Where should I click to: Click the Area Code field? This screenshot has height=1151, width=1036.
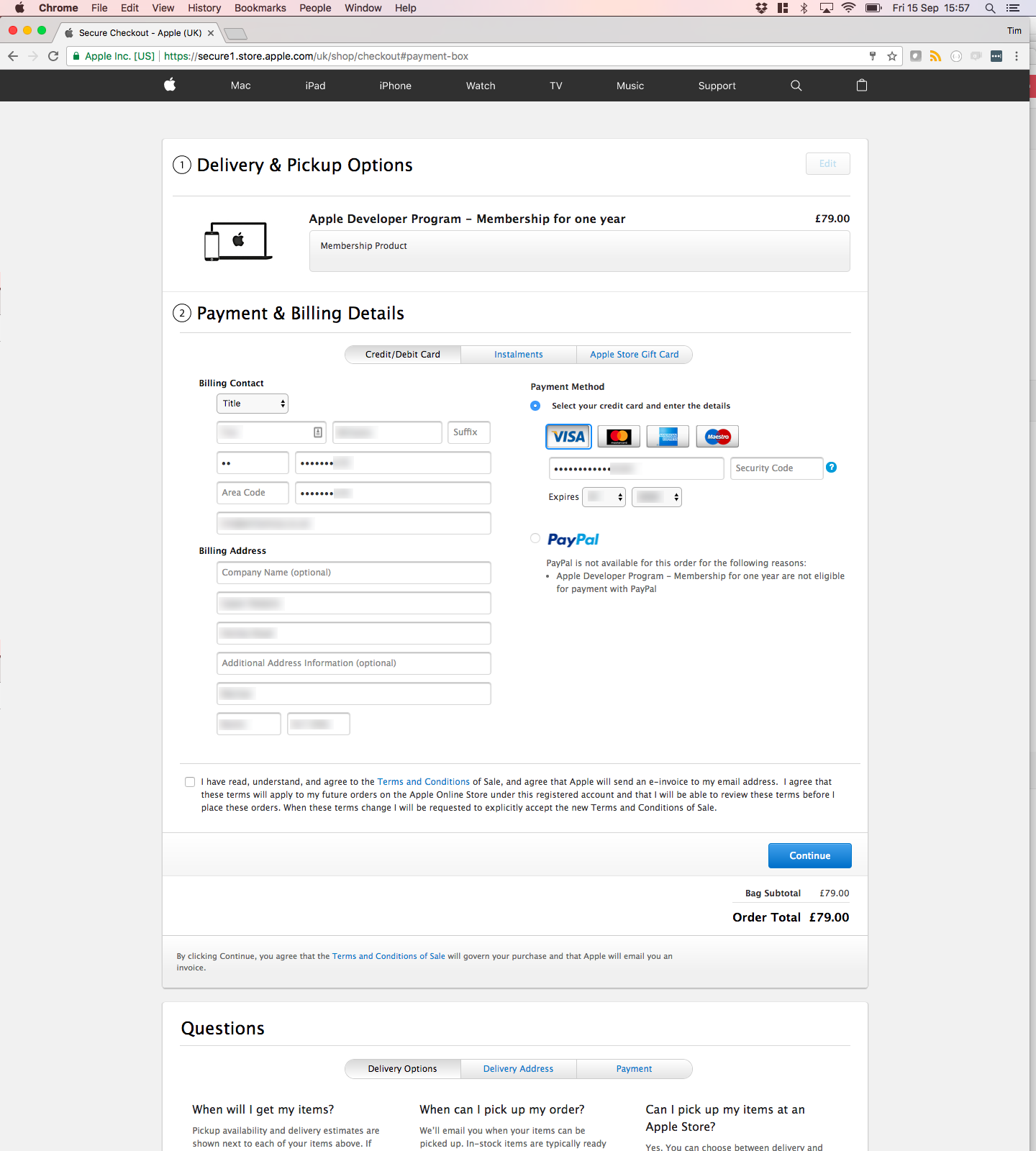[x=253, y=493]
